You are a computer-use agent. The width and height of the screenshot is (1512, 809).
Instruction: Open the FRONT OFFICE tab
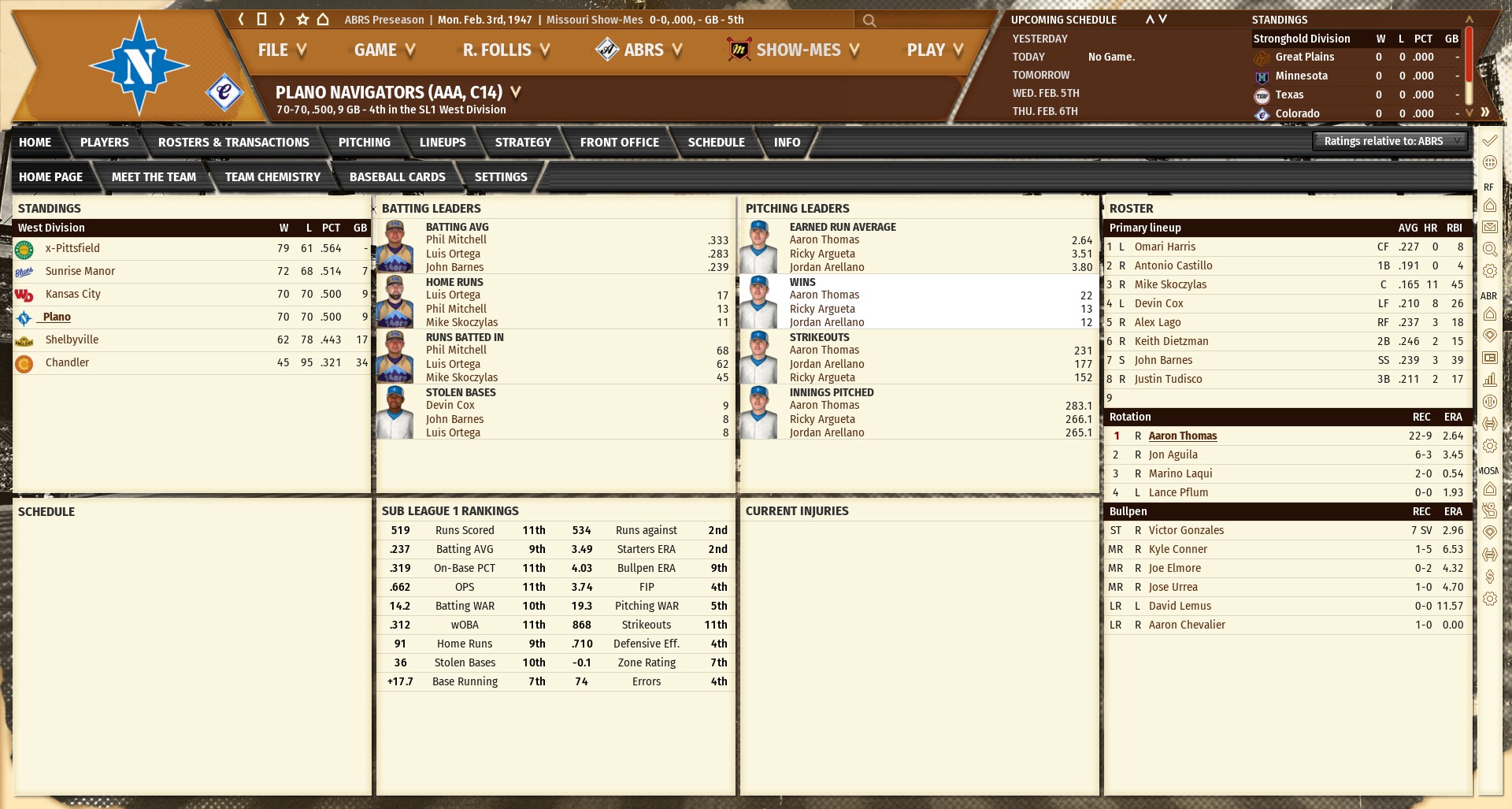click(619, 143)
